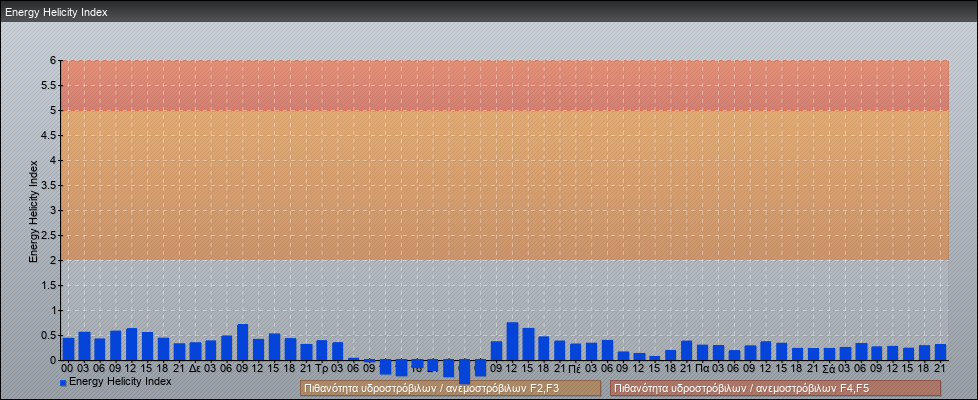
Task: Select the last bar on the right edge
Action: tap(940, 351)
